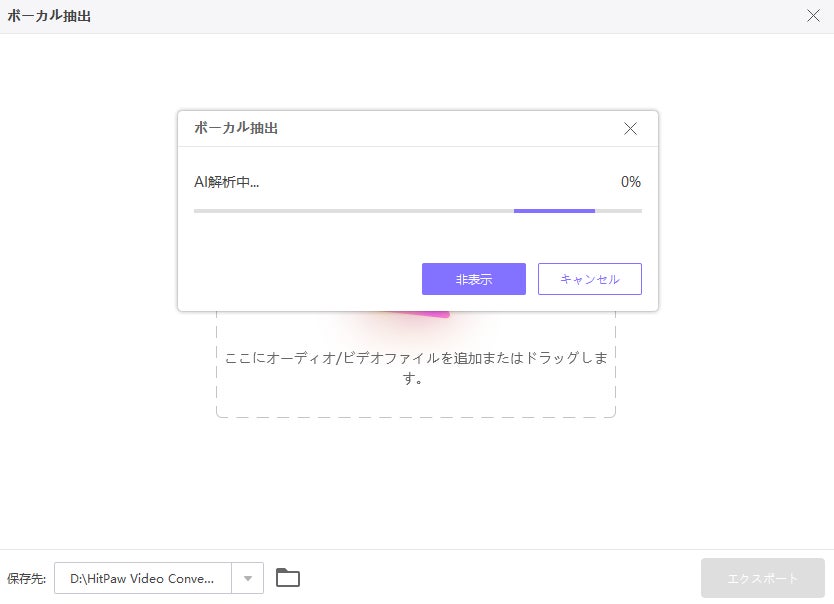Click the dialog title ボーカル抽出
Viewport: 834px width, 604px height.
[236, 128]
